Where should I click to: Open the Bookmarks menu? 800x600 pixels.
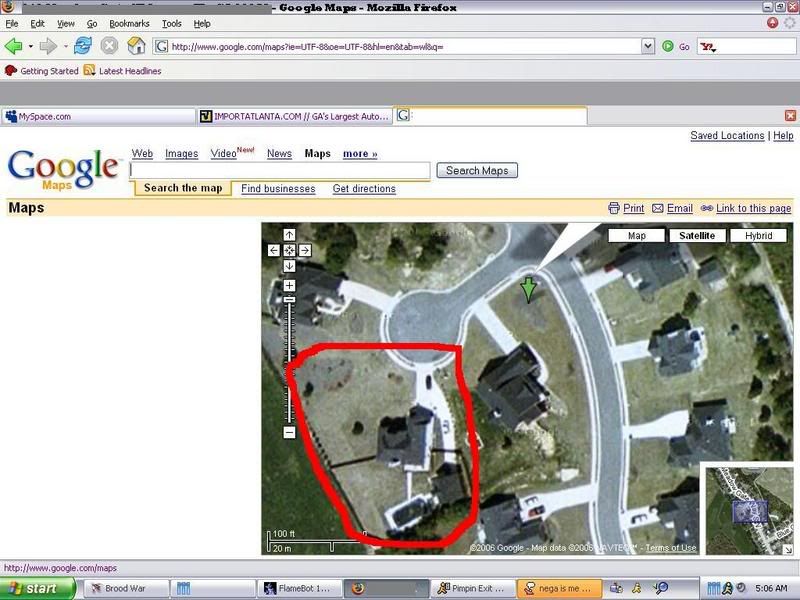tap(128, 23)
